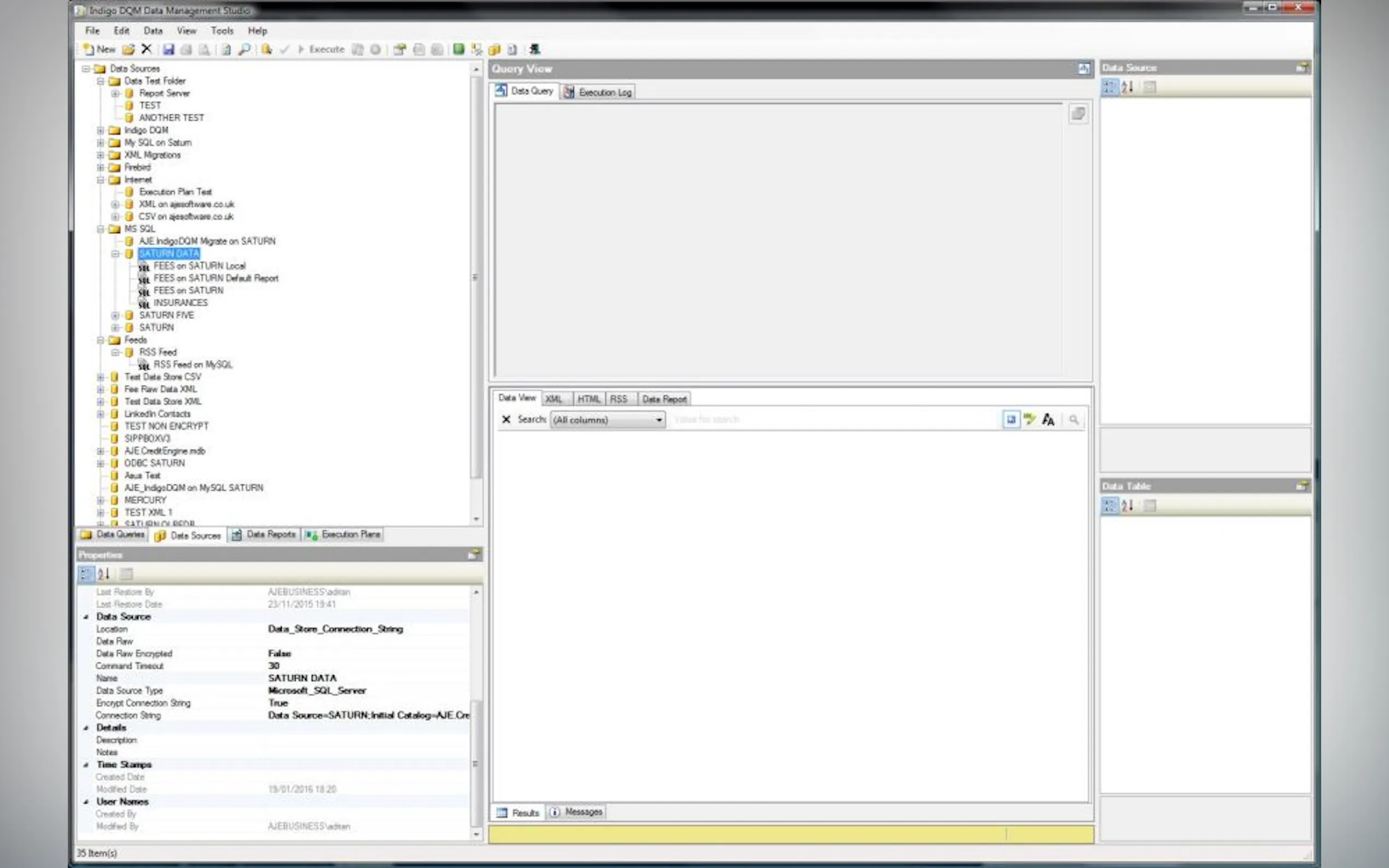Click the alphabetical sort icon in Properties panel
This screenshot has height=868, width=1389.
(104, 573)
